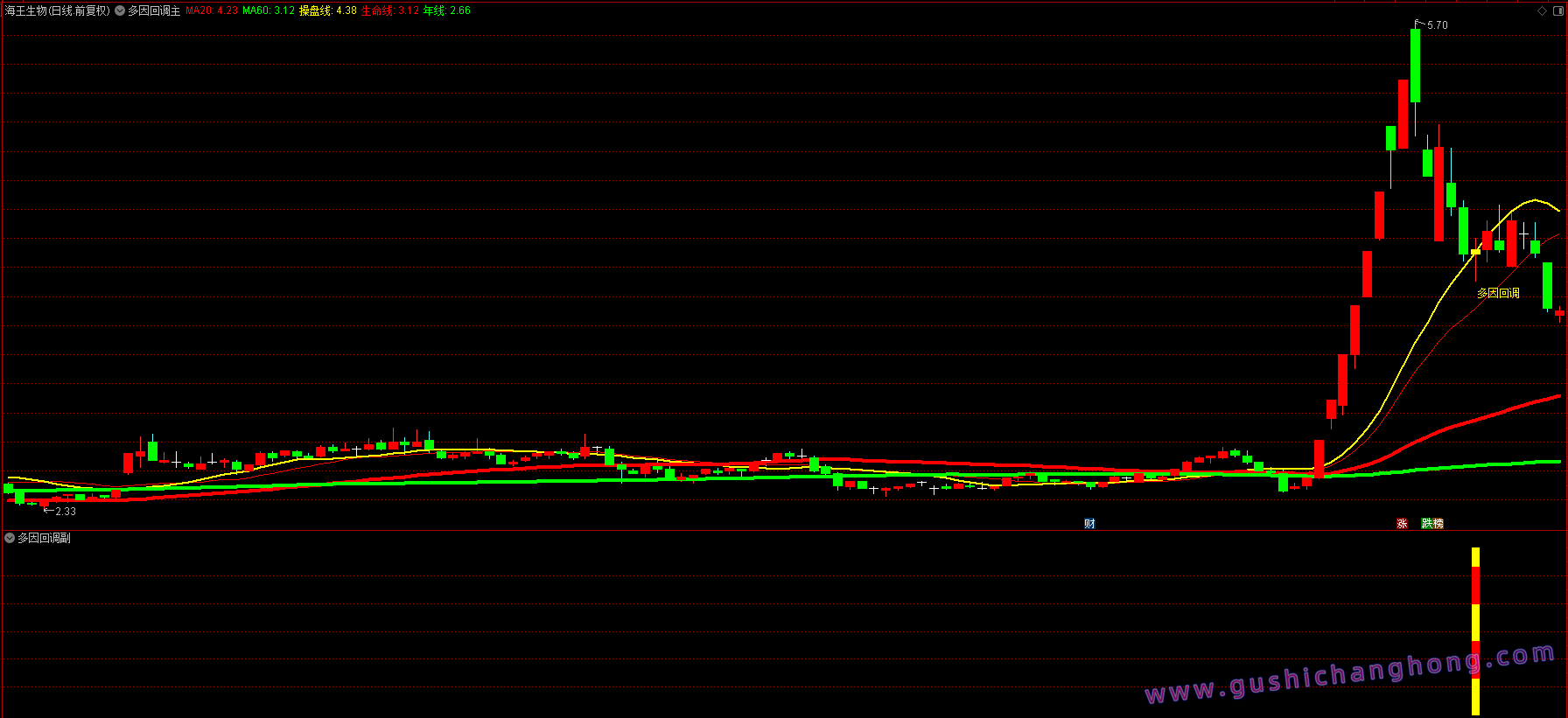Click the stock title 海王生物(日线 前复权)
This screenshot has width=1568, height=718.
coord(58,10)
